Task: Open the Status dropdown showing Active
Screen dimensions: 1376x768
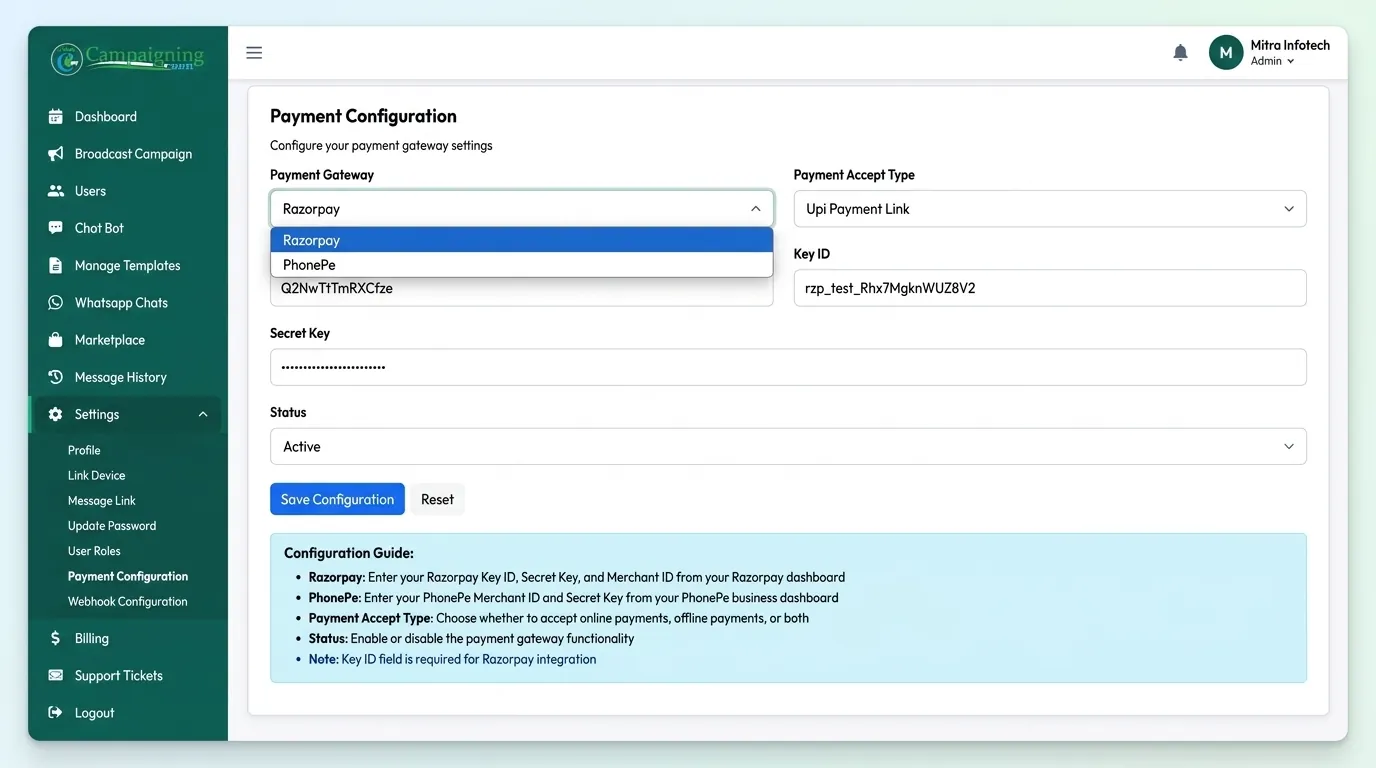Action: [x=788, y=447]
